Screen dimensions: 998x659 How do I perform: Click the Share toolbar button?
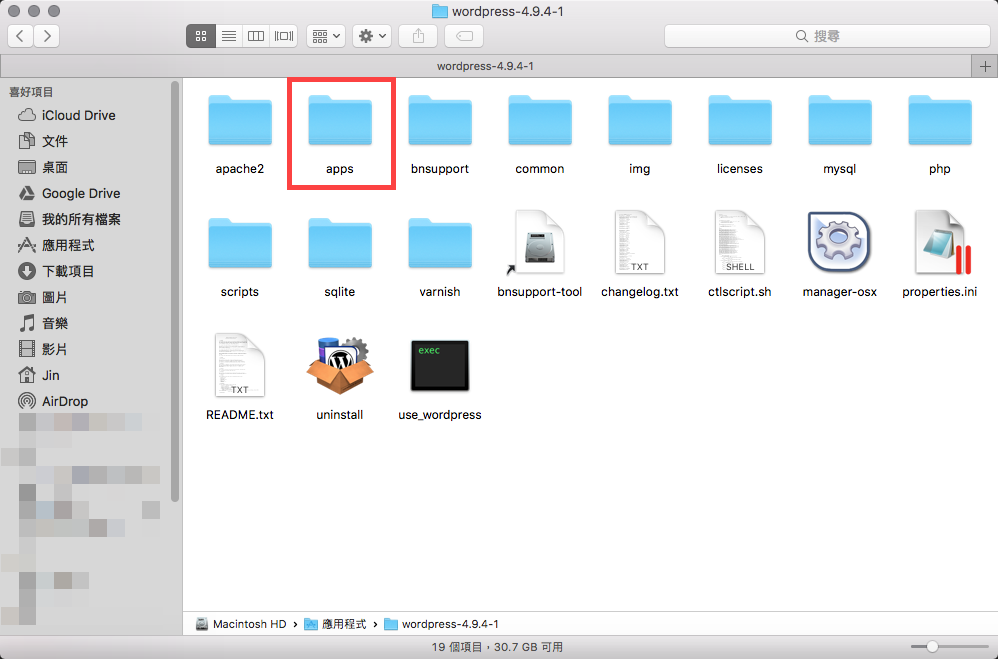coord(418,36)
